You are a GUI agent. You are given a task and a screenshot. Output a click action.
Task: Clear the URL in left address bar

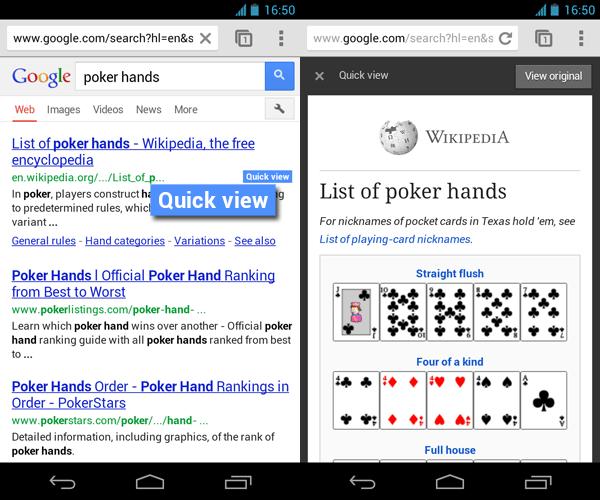coord(205,38)
